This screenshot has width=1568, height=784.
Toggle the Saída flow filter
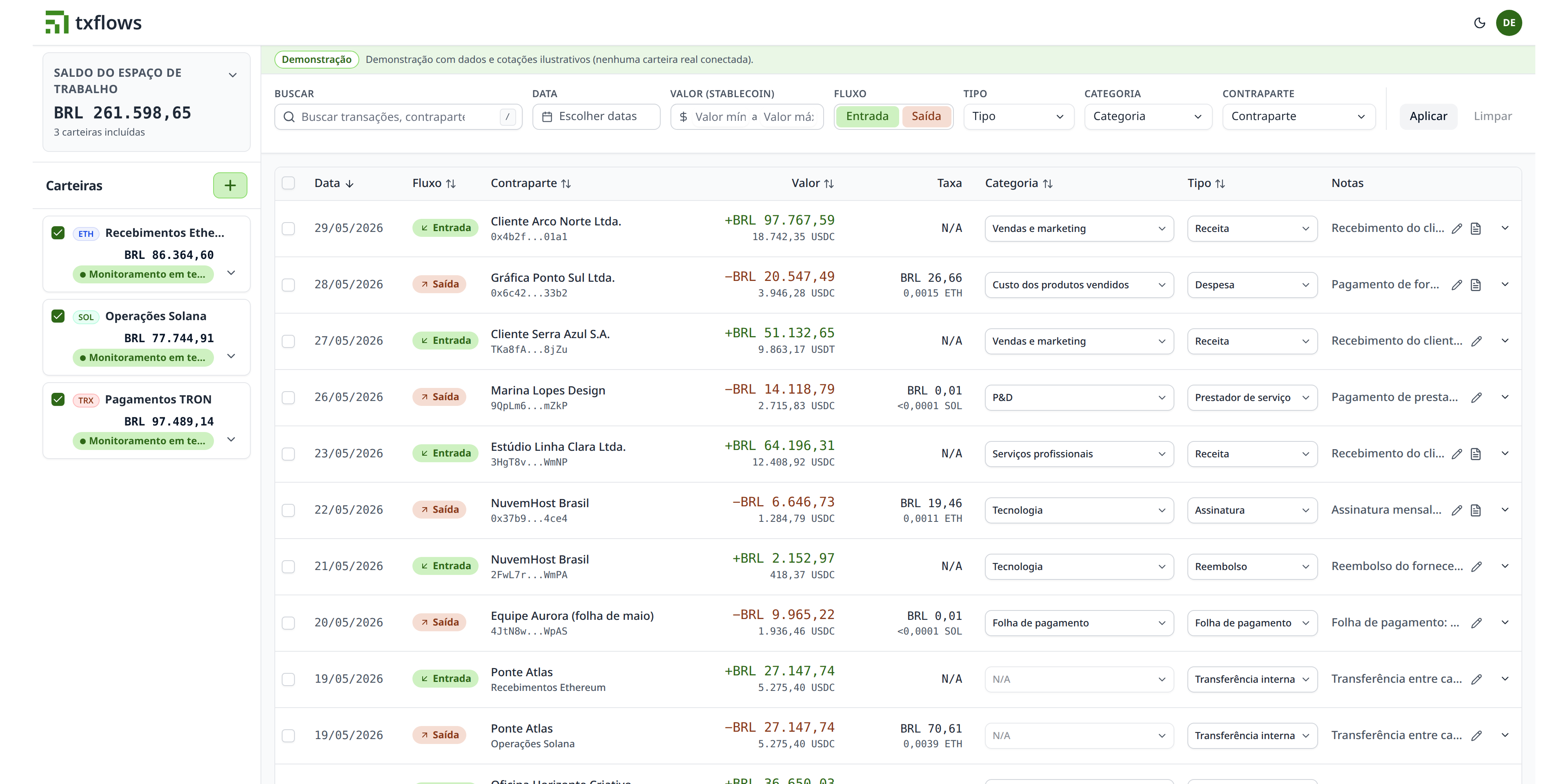click(x=926, y=116)
